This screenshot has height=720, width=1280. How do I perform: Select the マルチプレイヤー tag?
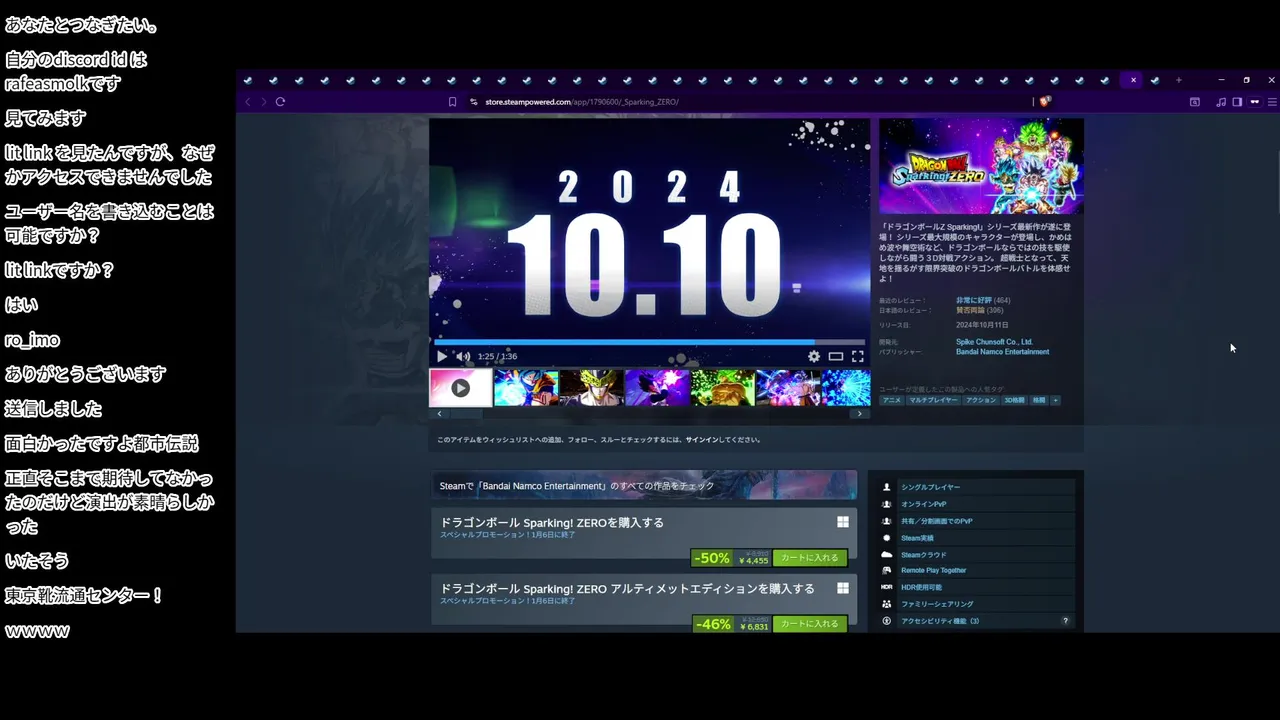click(932, 400)
